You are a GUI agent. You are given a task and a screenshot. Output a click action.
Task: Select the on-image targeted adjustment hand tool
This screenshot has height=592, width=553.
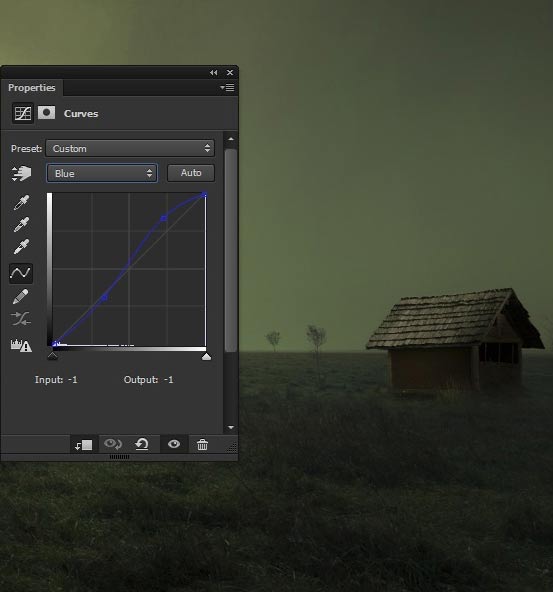point(22,173)
